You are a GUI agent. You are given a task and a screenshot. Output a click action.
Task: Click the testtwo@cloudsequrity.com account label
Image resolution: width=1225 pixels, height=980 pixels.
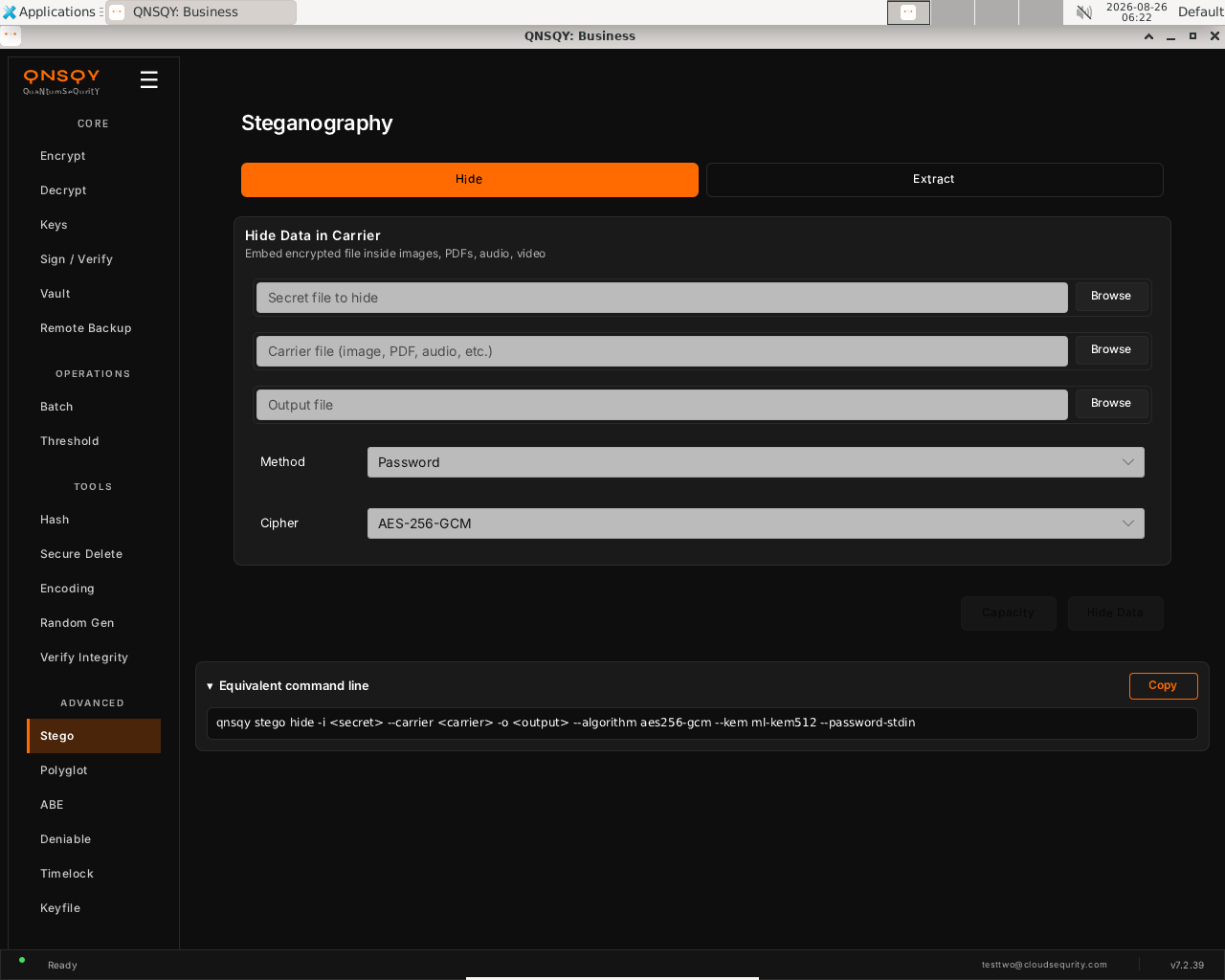[x=1044, y=965]
